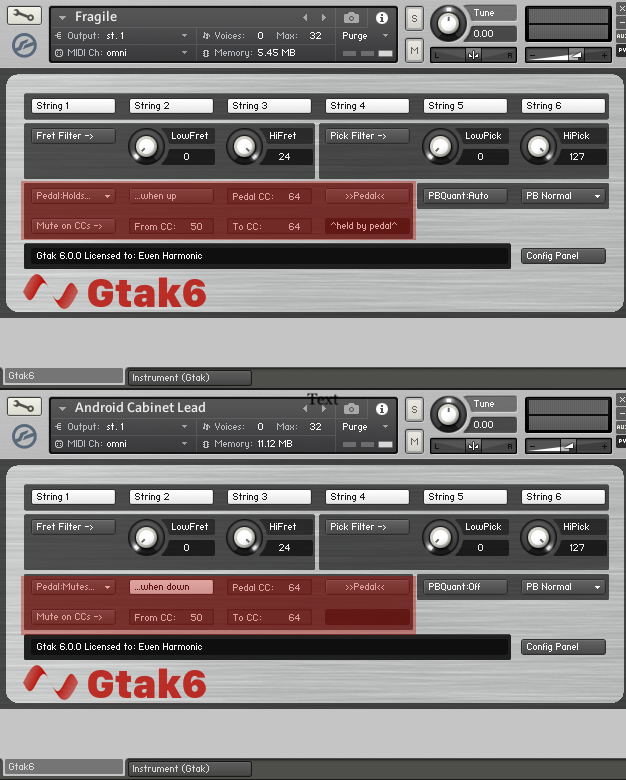Screen dimensions: 626x780
Task: Click the wrench edit icon for Fragile
Action: (24, 16)
